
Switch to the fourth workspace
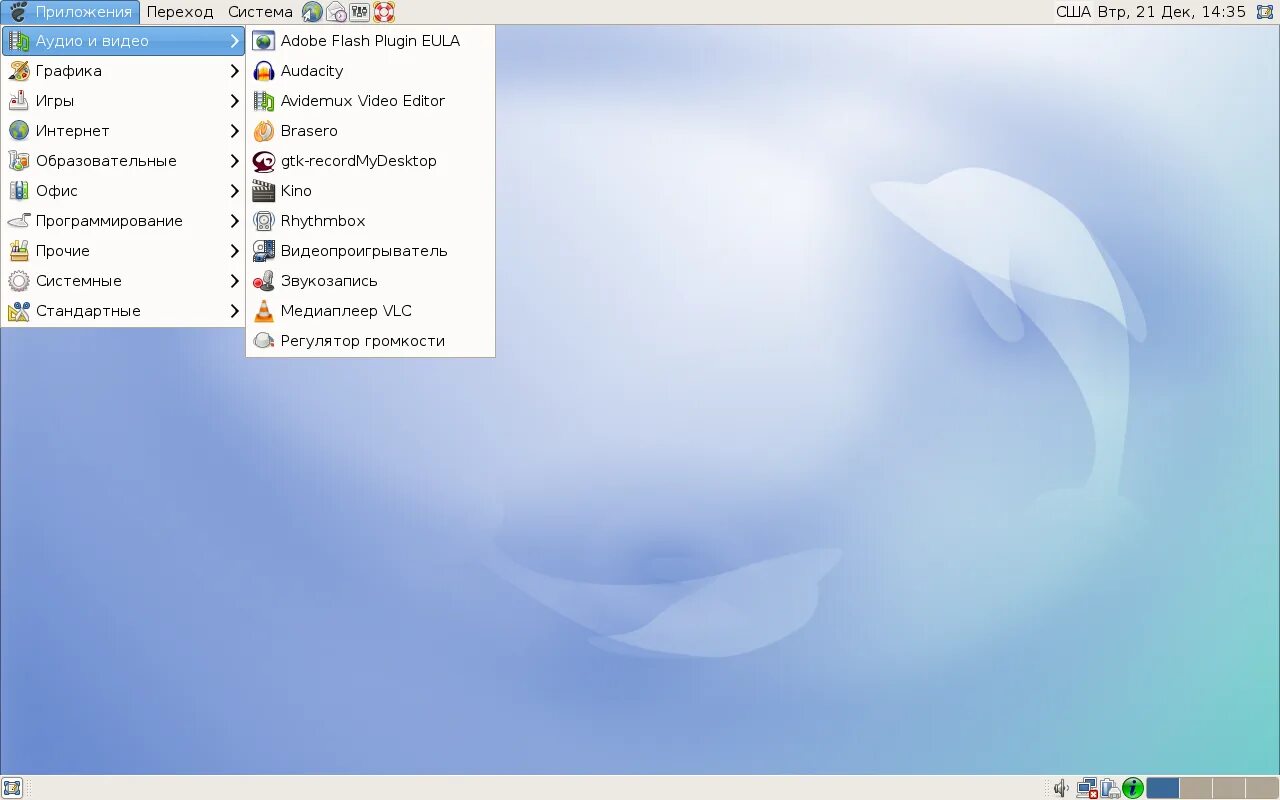1262,788
